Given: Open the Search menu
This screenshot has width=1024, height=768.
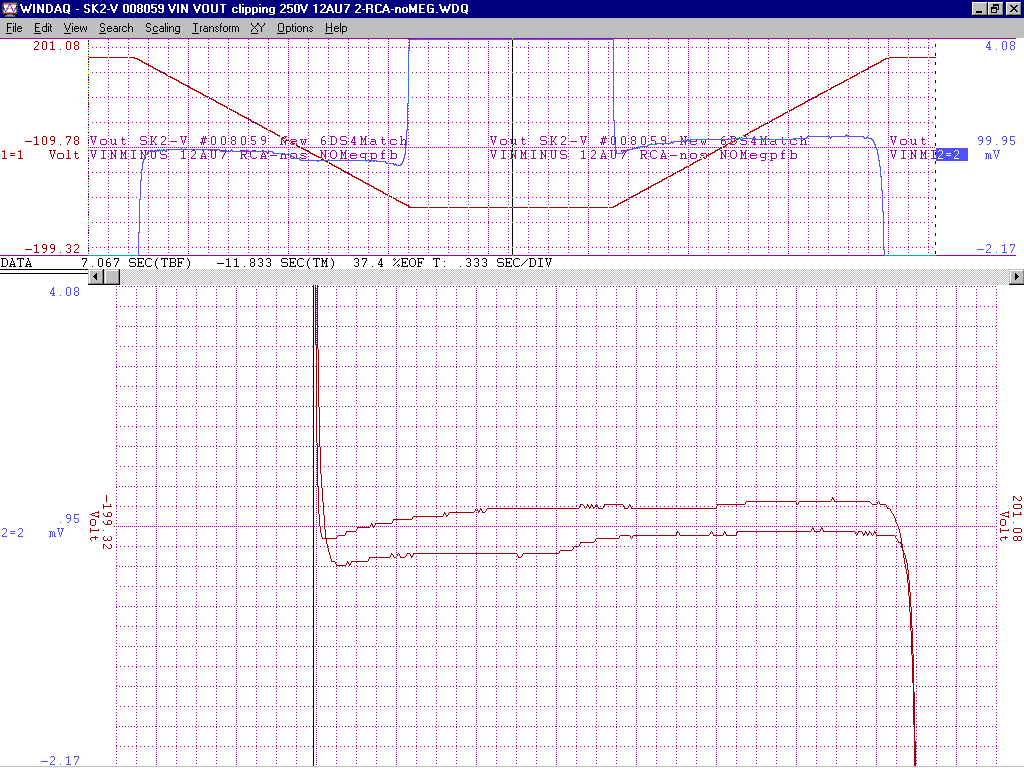Looking at the screenshot, I should click(116, 28).
